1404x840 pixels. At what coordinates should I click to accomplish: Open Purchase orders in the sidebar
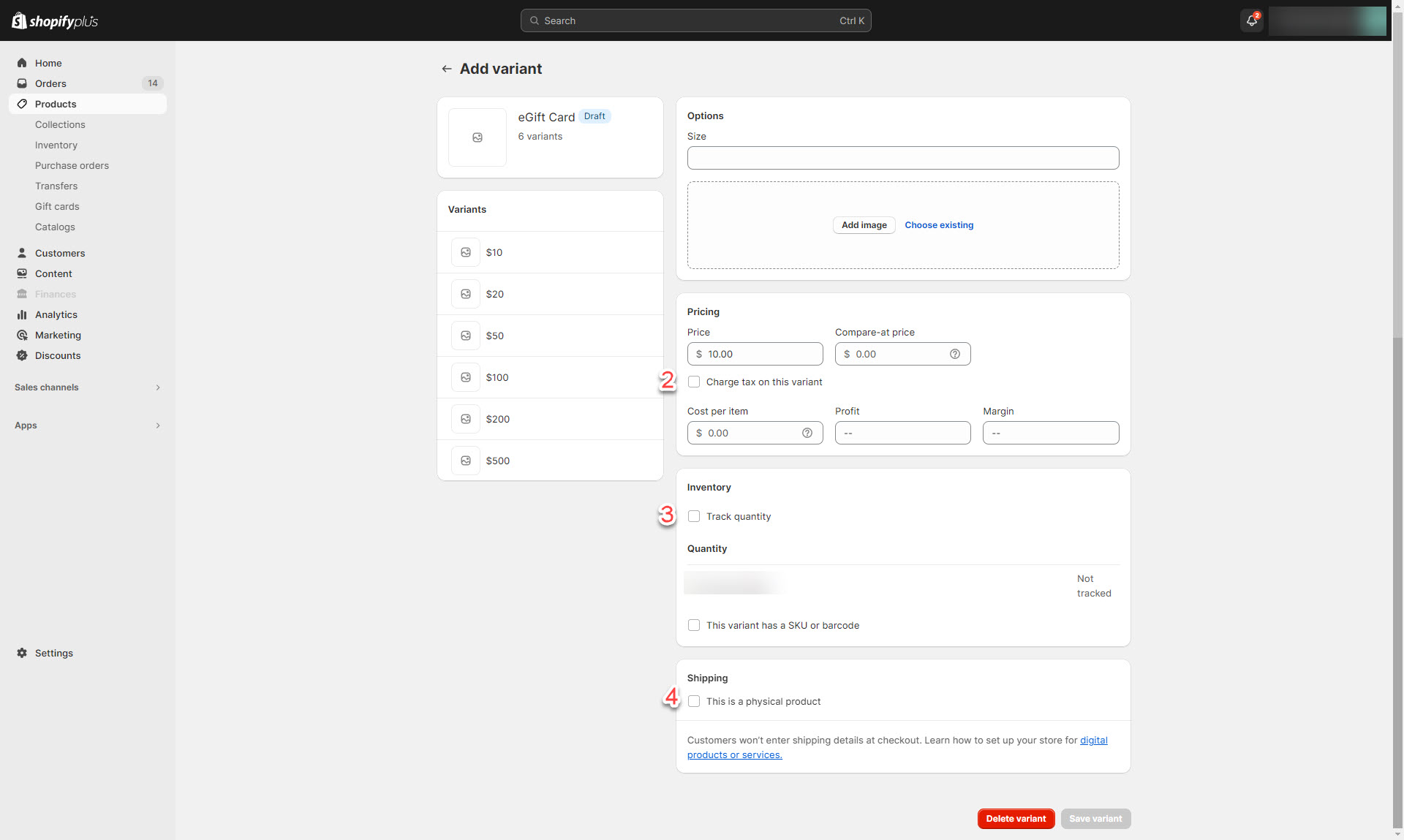72,165
